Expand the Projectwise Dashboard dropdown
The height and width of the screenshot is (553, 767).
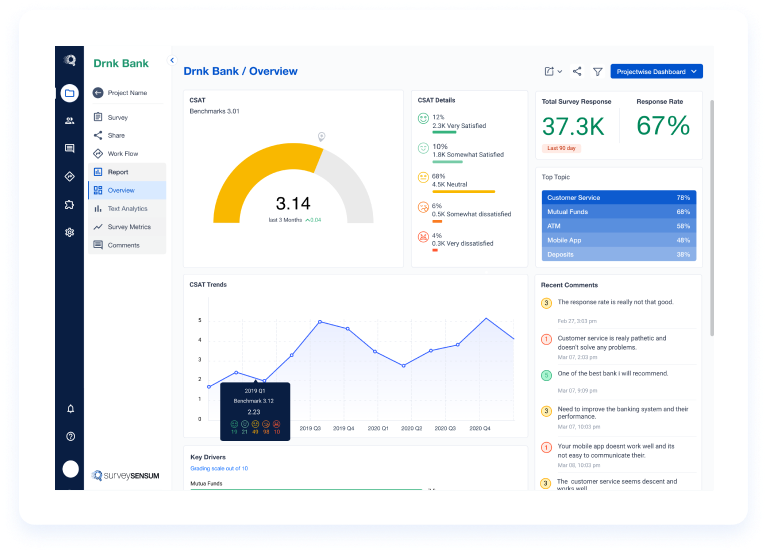656,71
